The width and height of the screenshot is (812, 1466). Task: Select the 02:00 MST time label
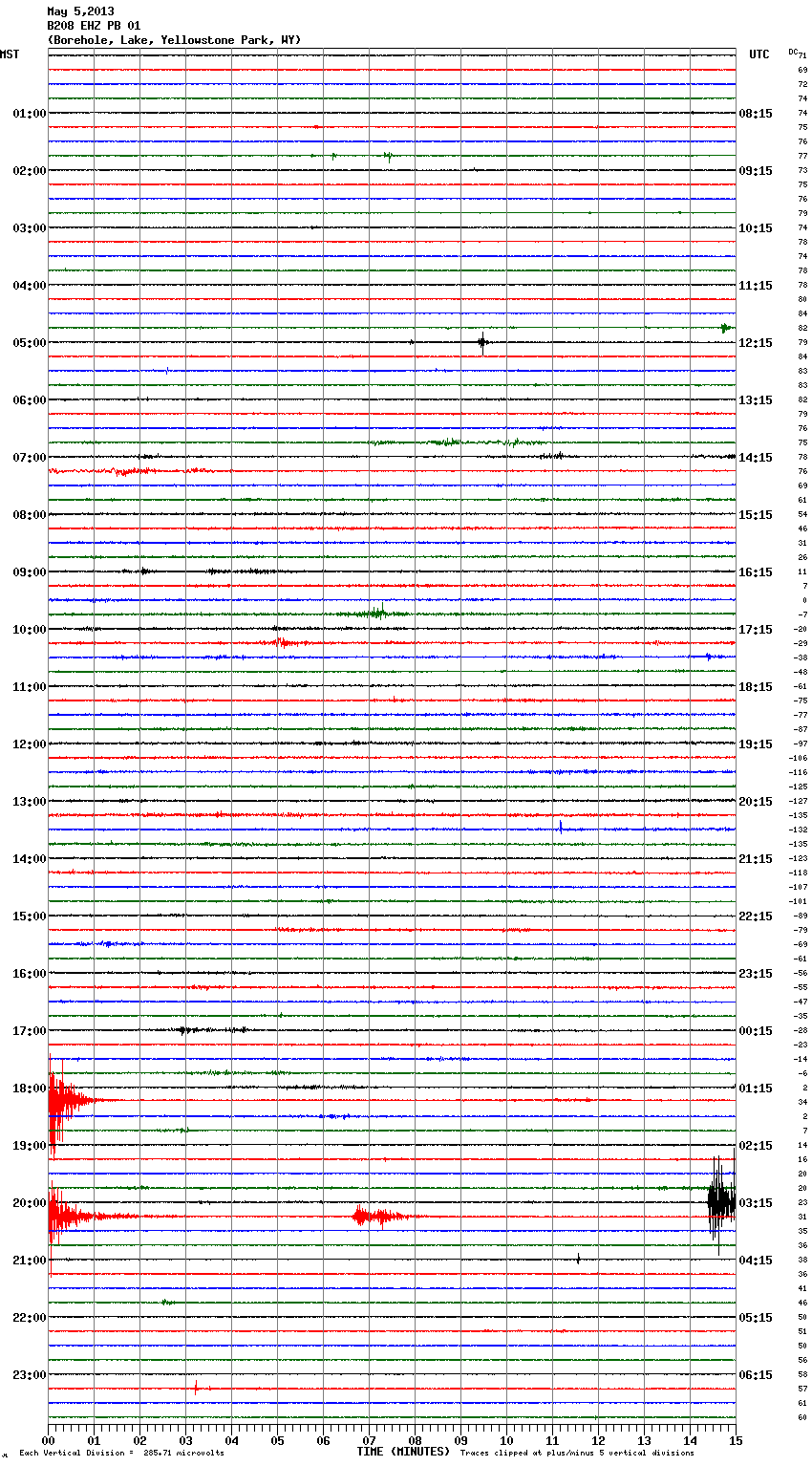(30, 171)
